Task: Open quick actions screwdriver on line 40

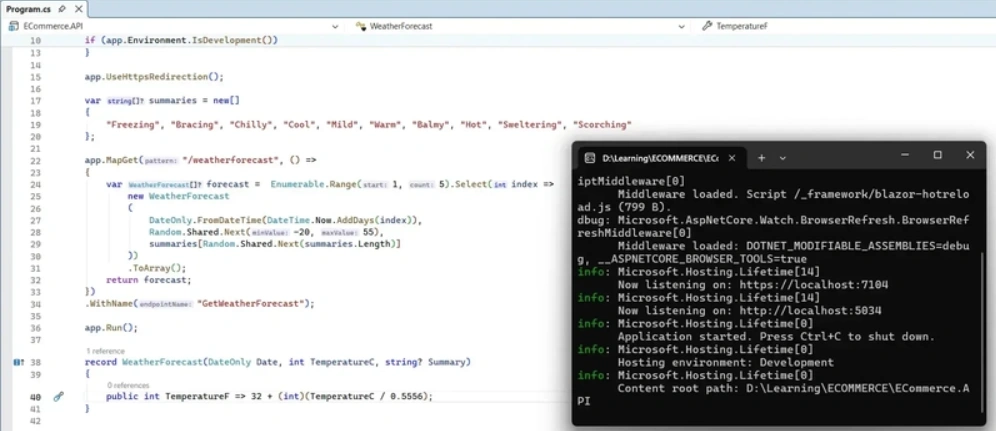Action: [58, 397]
